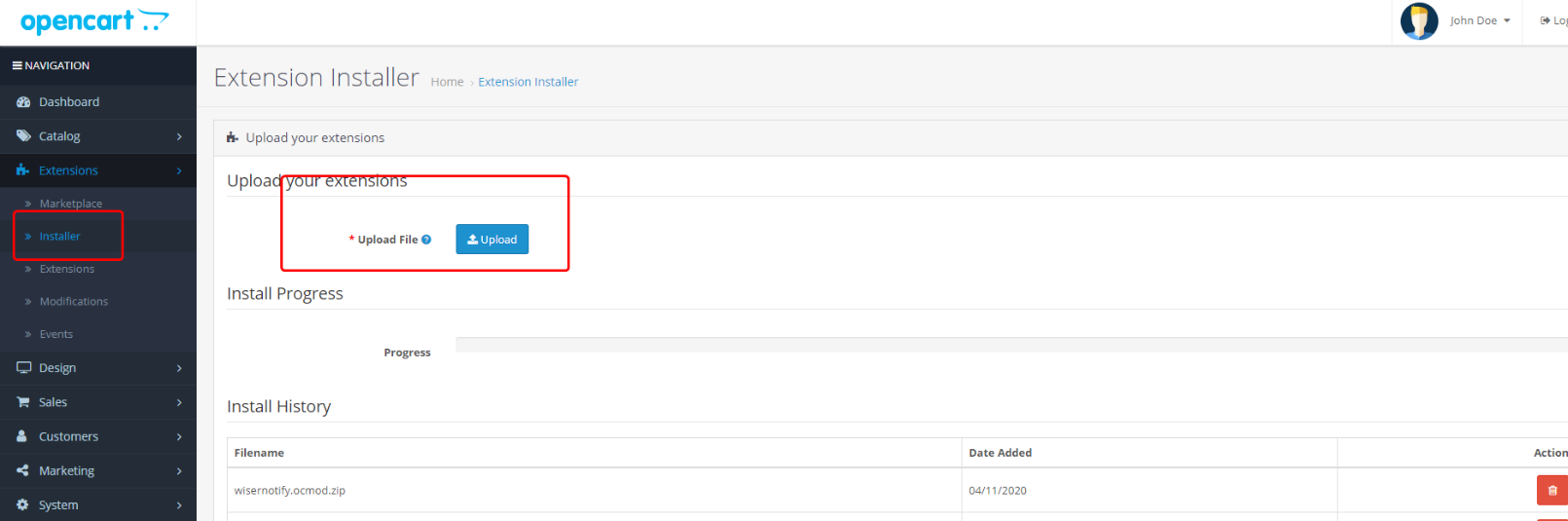
Task: Click the Install Progress heading
Action: [x=285, y=293]
